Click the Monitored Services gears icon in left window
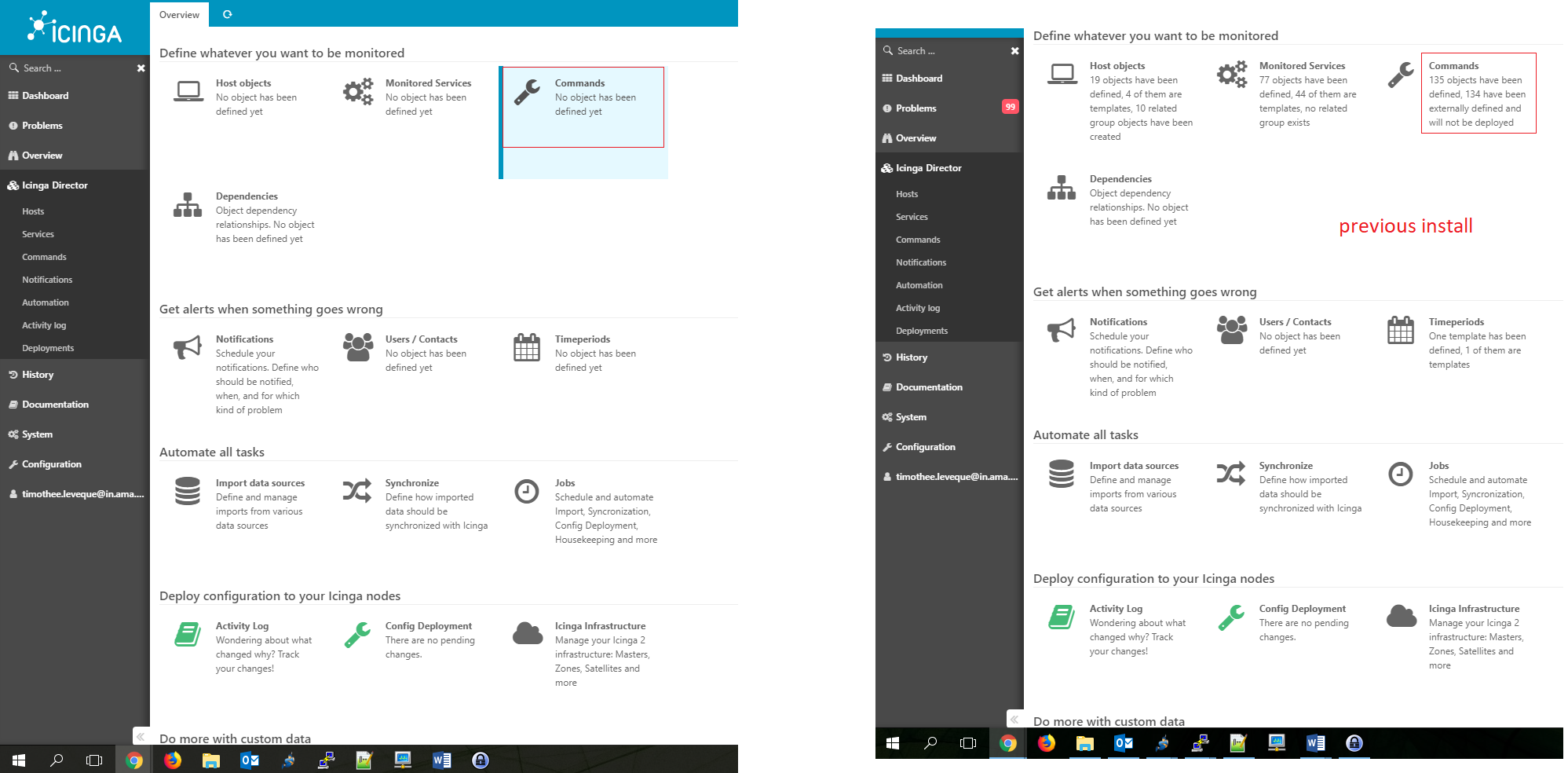1568x773 pixels. pos(358,92)
